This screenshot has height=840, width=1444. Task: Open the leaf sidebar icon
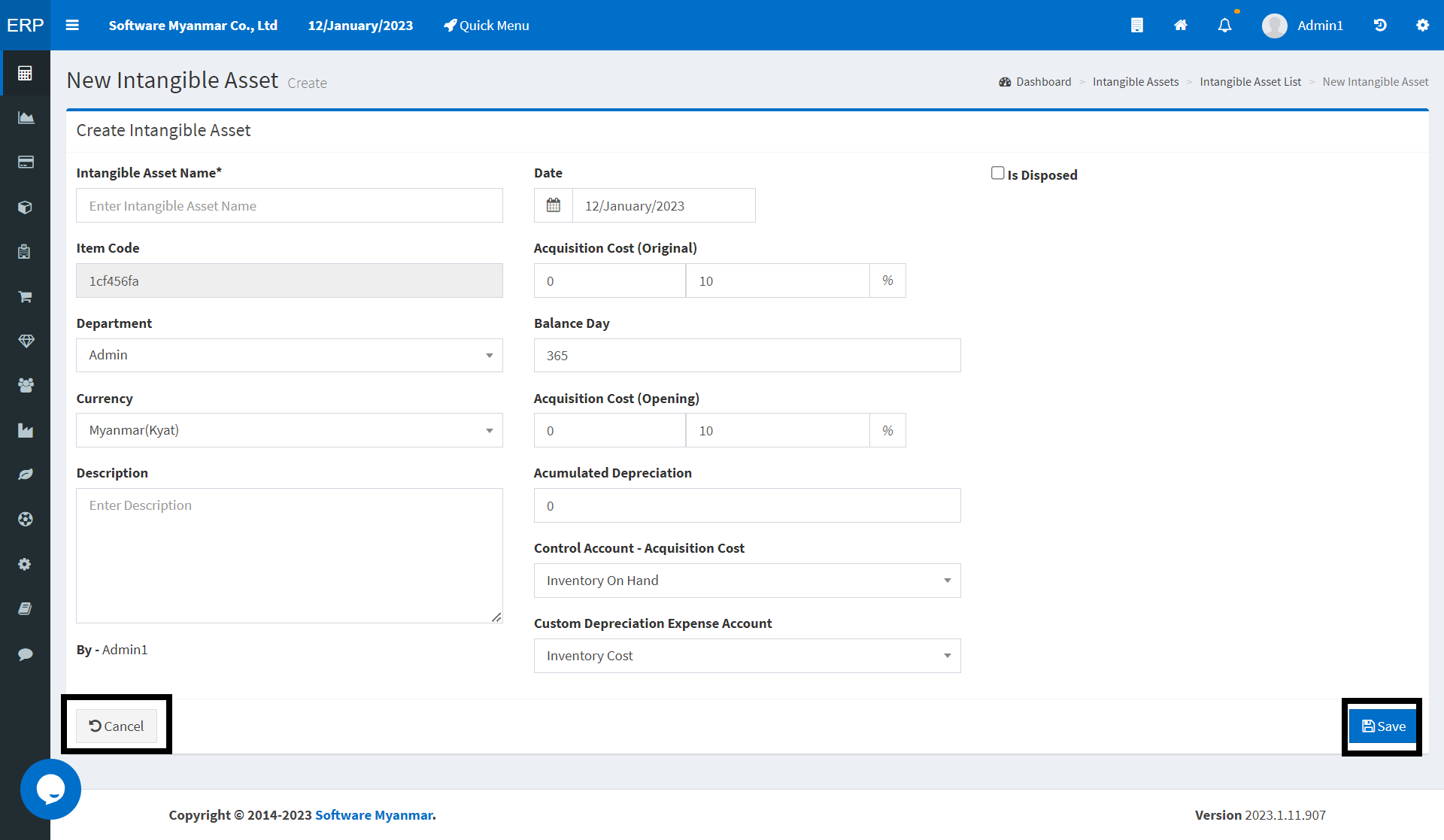point(26,475)
